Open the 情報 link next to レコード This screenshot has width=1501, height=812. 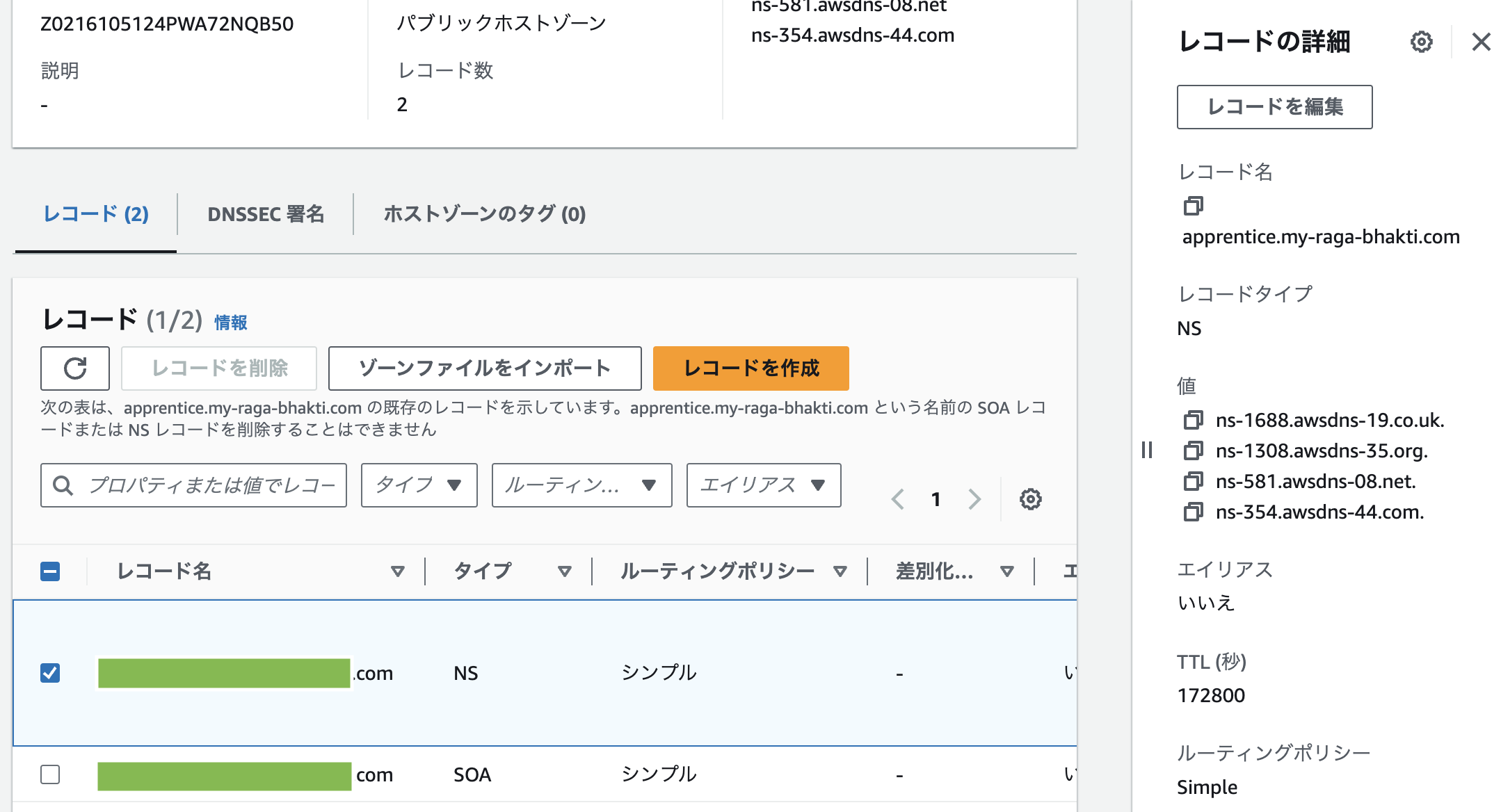[230, 322]
